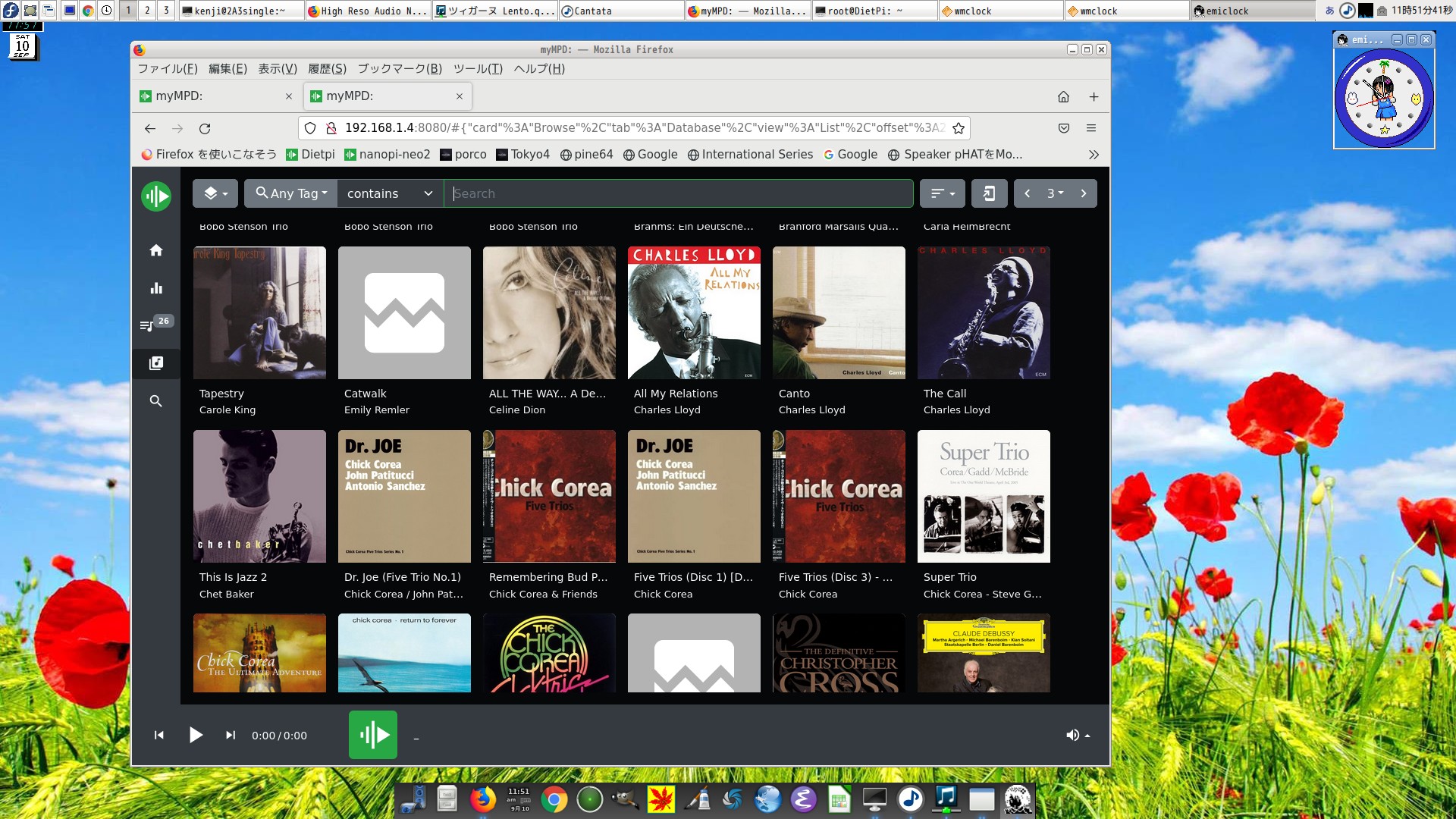Open the Tapestry album by Carole King

coord(259,312)
